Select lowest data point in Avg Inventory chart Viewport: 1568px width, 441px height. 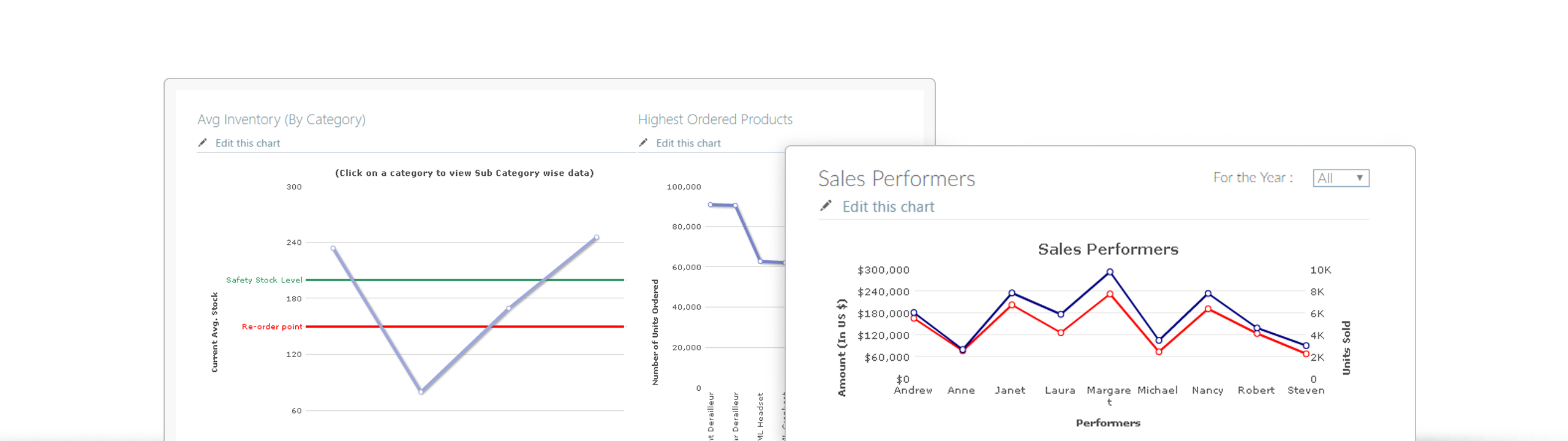pyautogui.click(x=421, y=391)
